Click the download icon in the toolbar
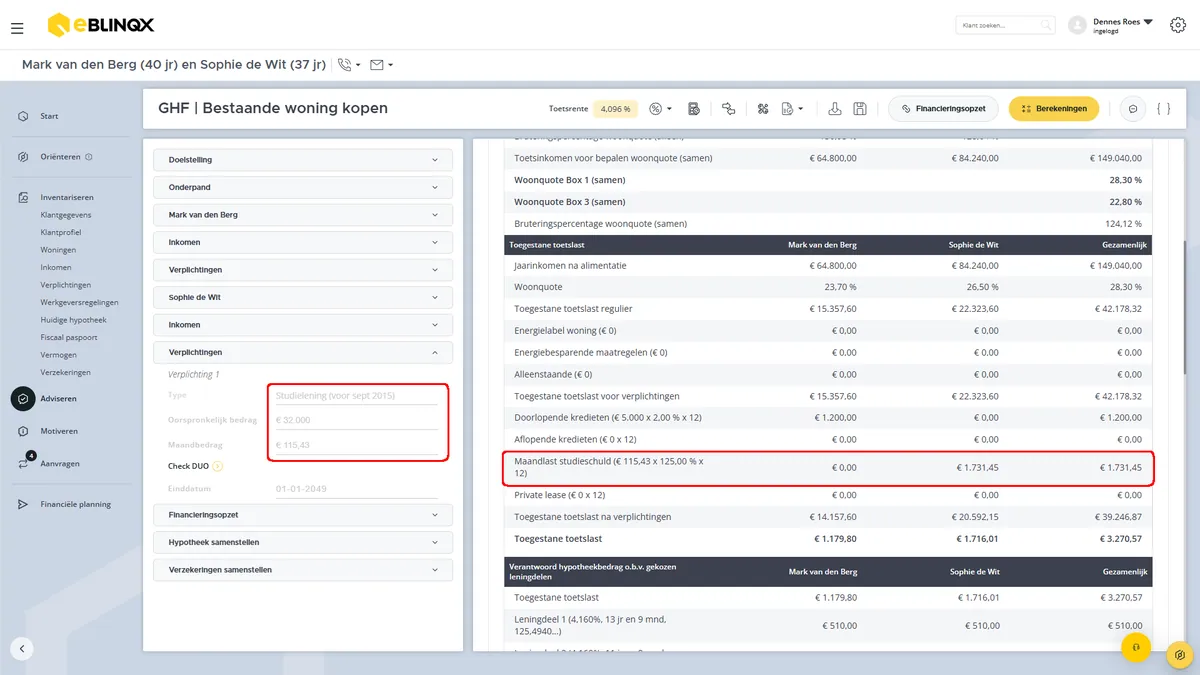The height and width of the screenshot is (675, 1200). 834,109
